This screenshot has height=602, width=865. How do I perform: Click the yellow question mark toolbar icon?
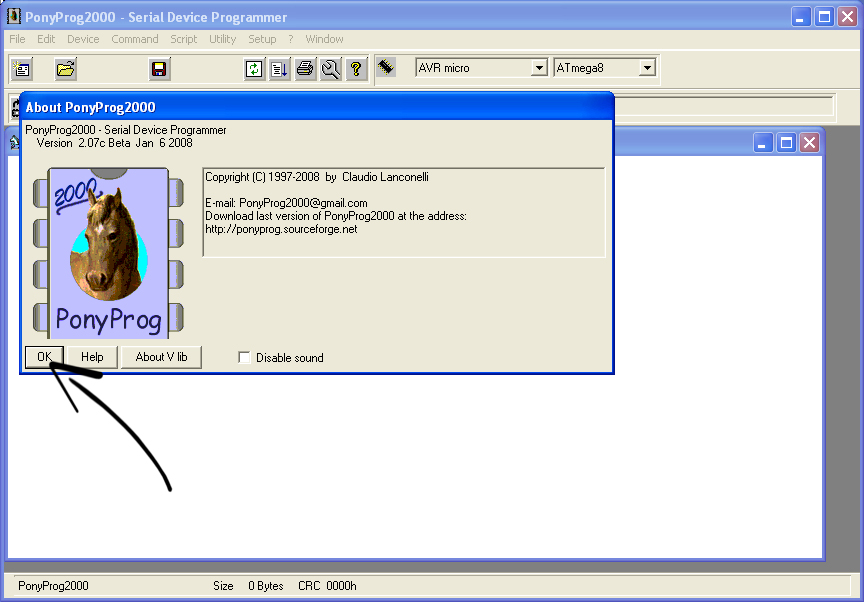[x=356, y=69]
